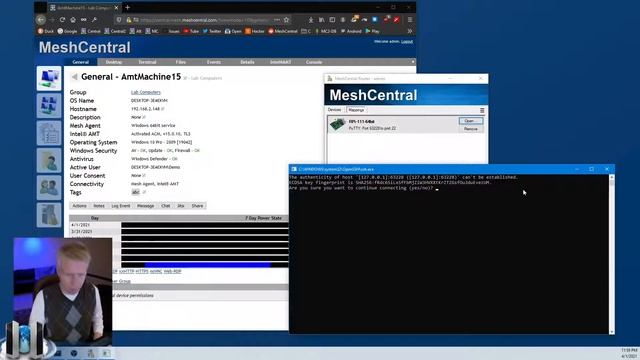Click the taskbar clock

[x=629, y=353]
